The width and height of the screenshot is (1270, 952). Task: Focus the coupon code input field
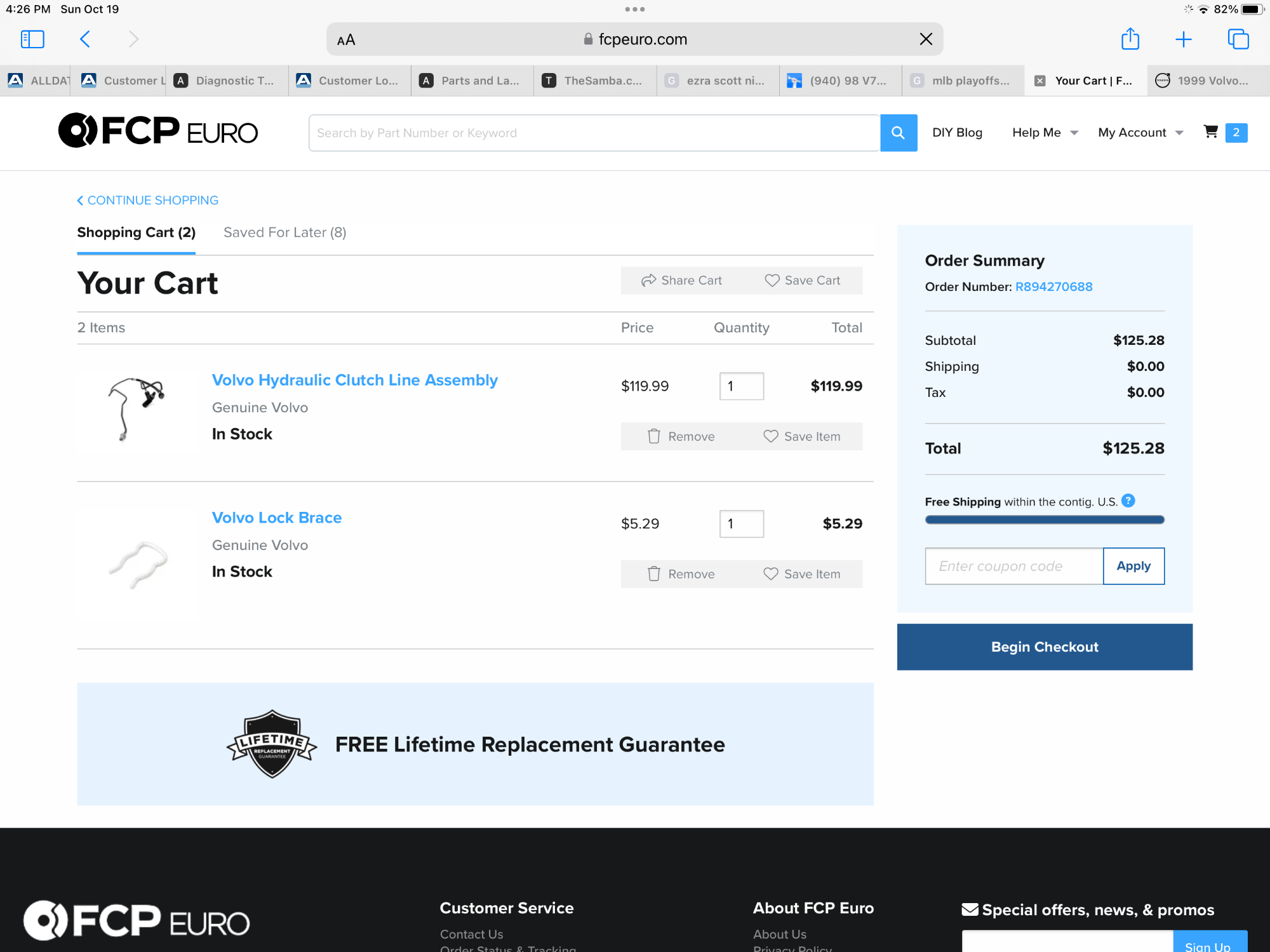(1013, 566)
